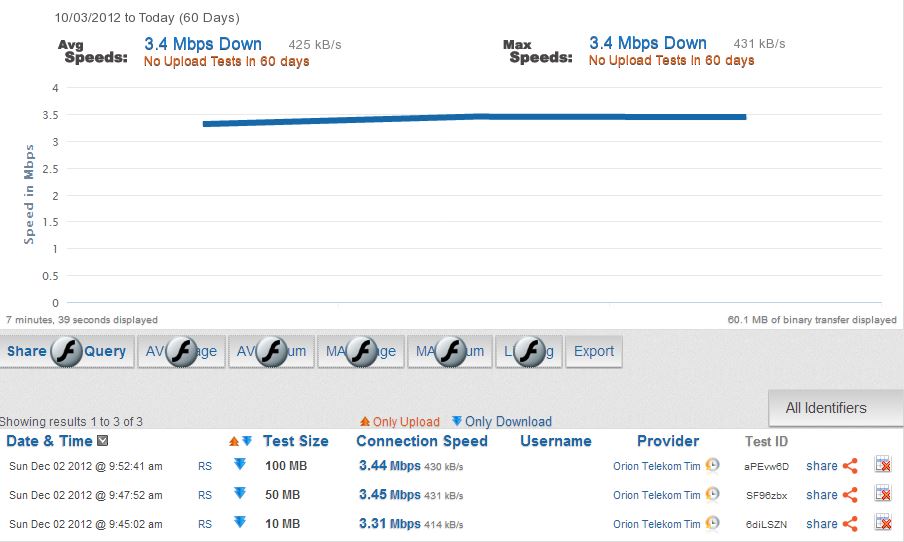The image size is (904, 542).
Task: Open the AV…um flash button
Action: (x=271, y=351)
